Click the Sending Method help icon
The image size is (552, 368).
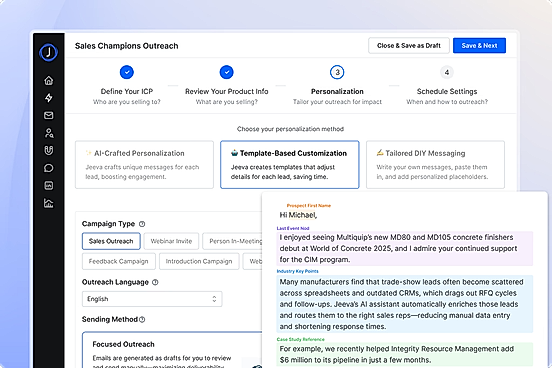[142, 319]
